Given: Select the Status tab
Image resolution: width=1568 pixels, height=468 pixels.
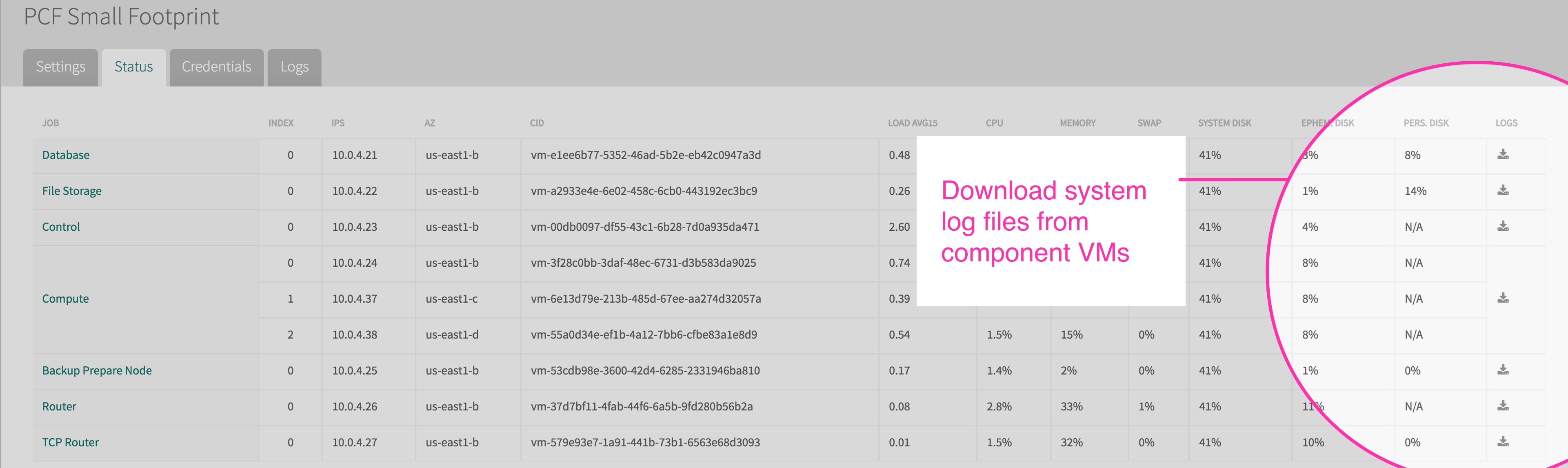Looking at the screenshot, I should (x=133, y=67).
